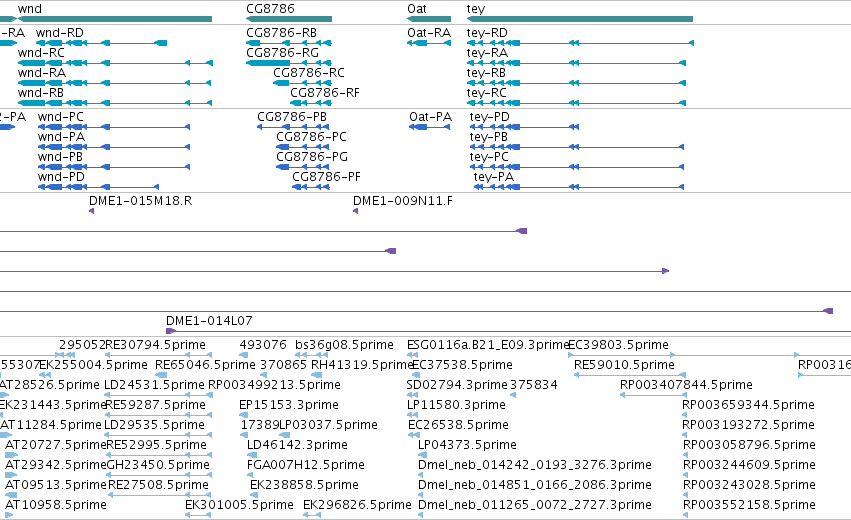Choose protein tey-PD
The image size is (851, 520).
pyautogui.click(x=490, y=117)
